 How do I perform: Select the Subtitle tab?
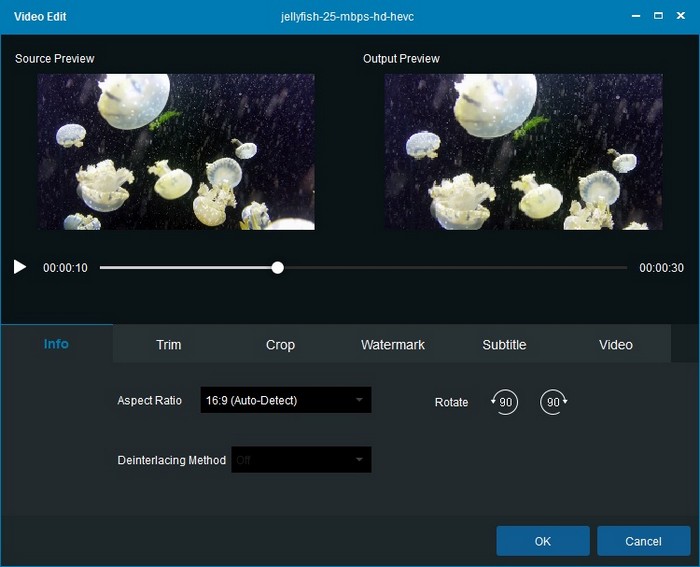pos(504,344)
